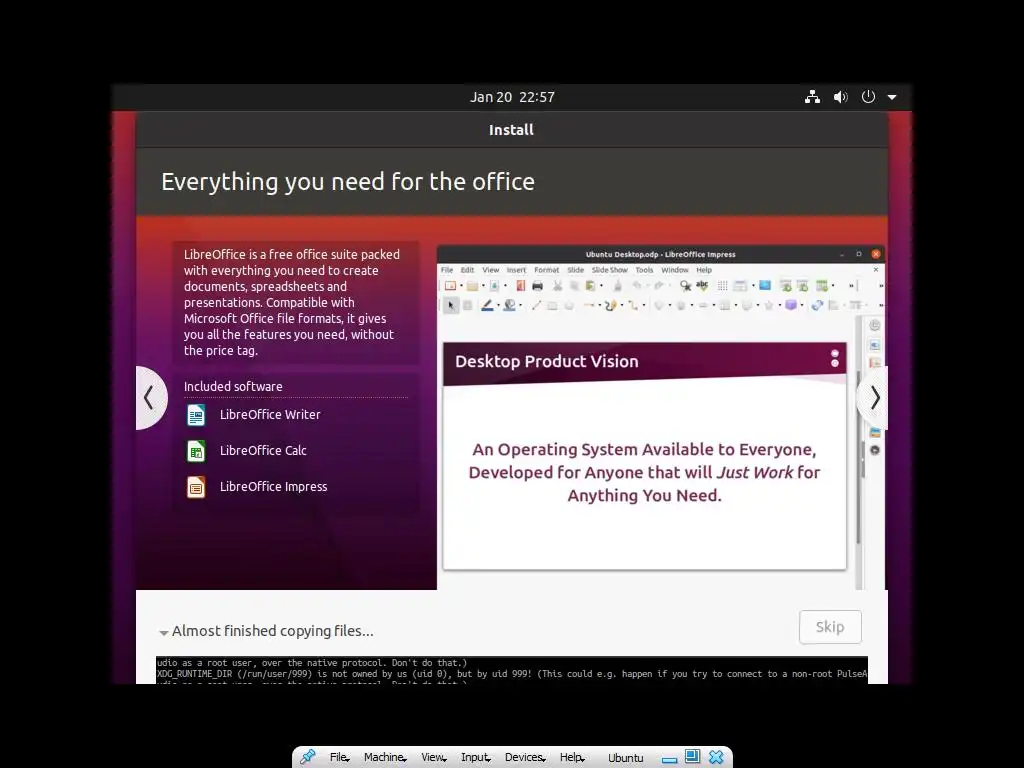Minimize the VM via mini toolbar icon
The height and width of the screenshot is (768, 1024).
pos(669,760)
